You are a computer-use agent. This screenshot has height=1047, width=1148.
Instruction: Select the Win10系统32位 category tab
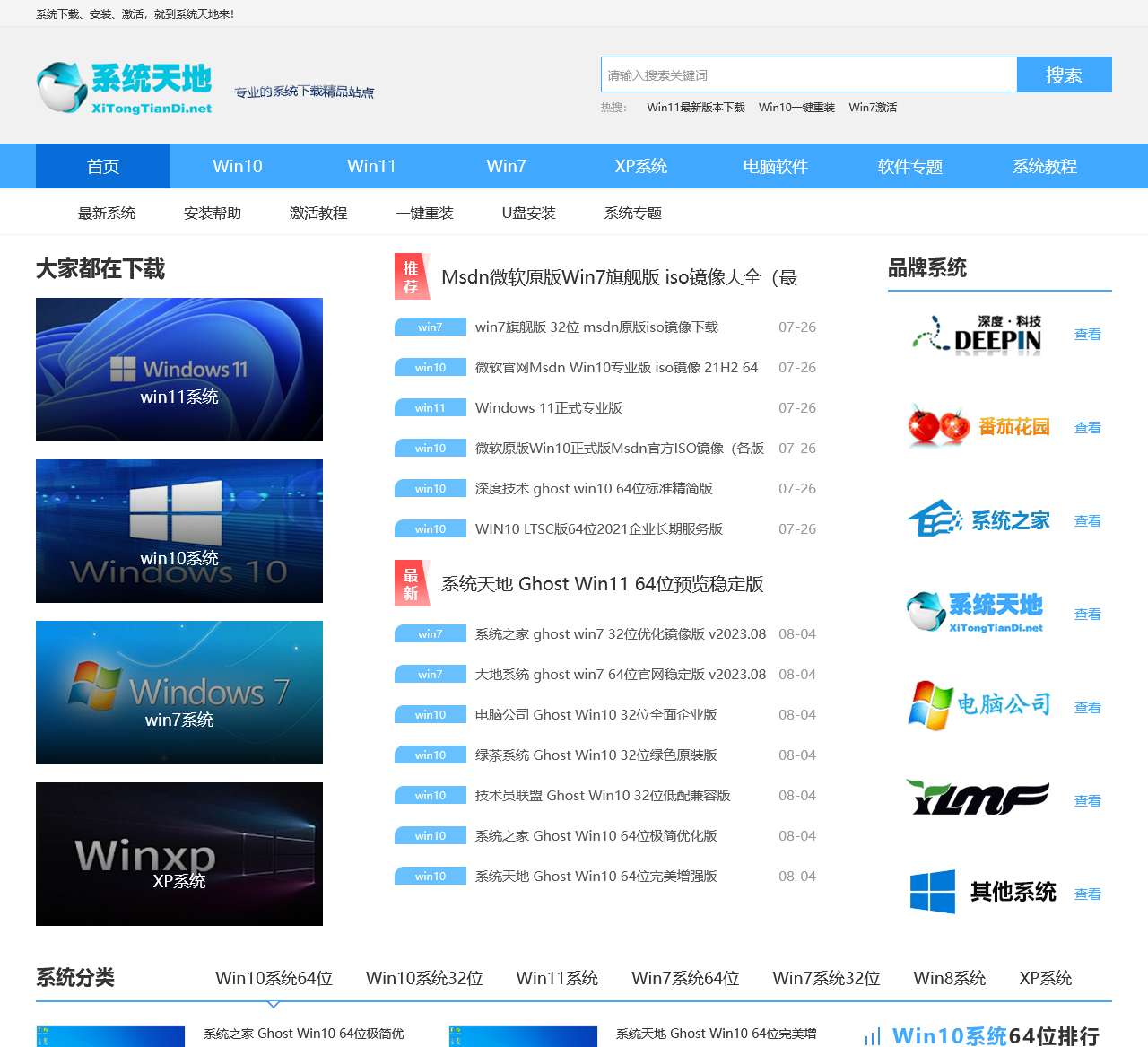tap(424, 978)
